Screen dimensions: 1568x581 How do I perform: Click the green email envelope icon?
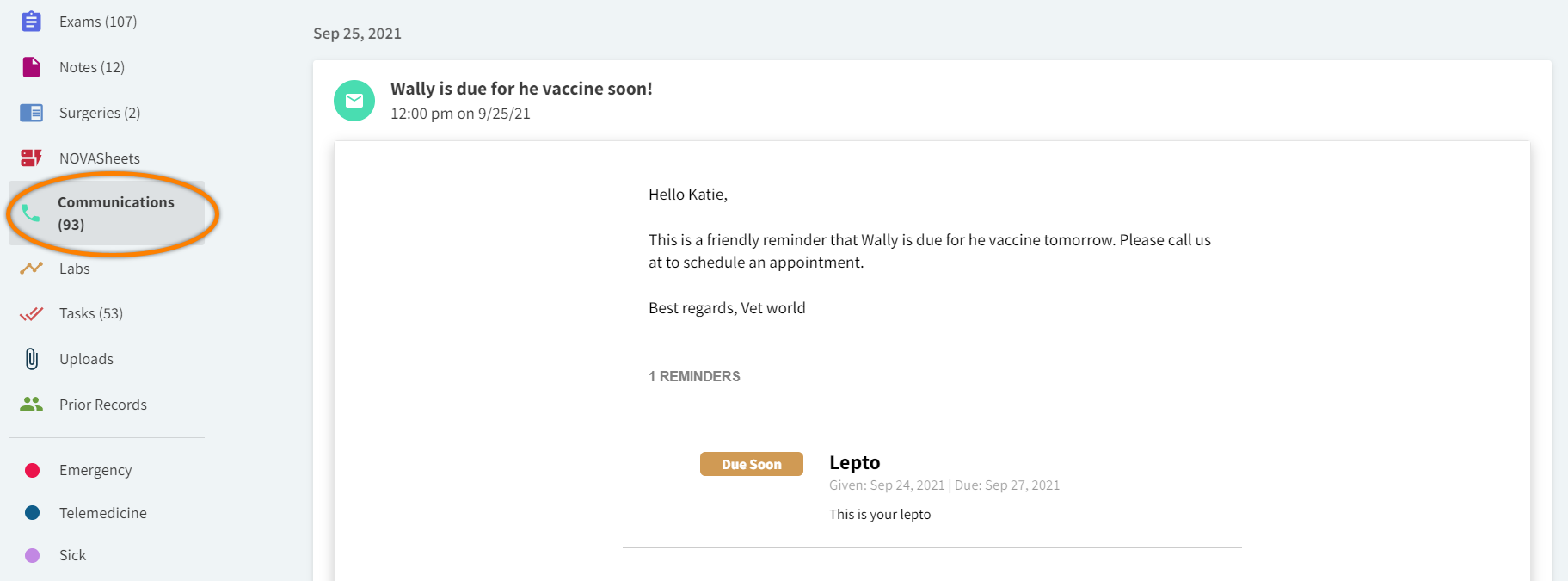click(354, 101)
